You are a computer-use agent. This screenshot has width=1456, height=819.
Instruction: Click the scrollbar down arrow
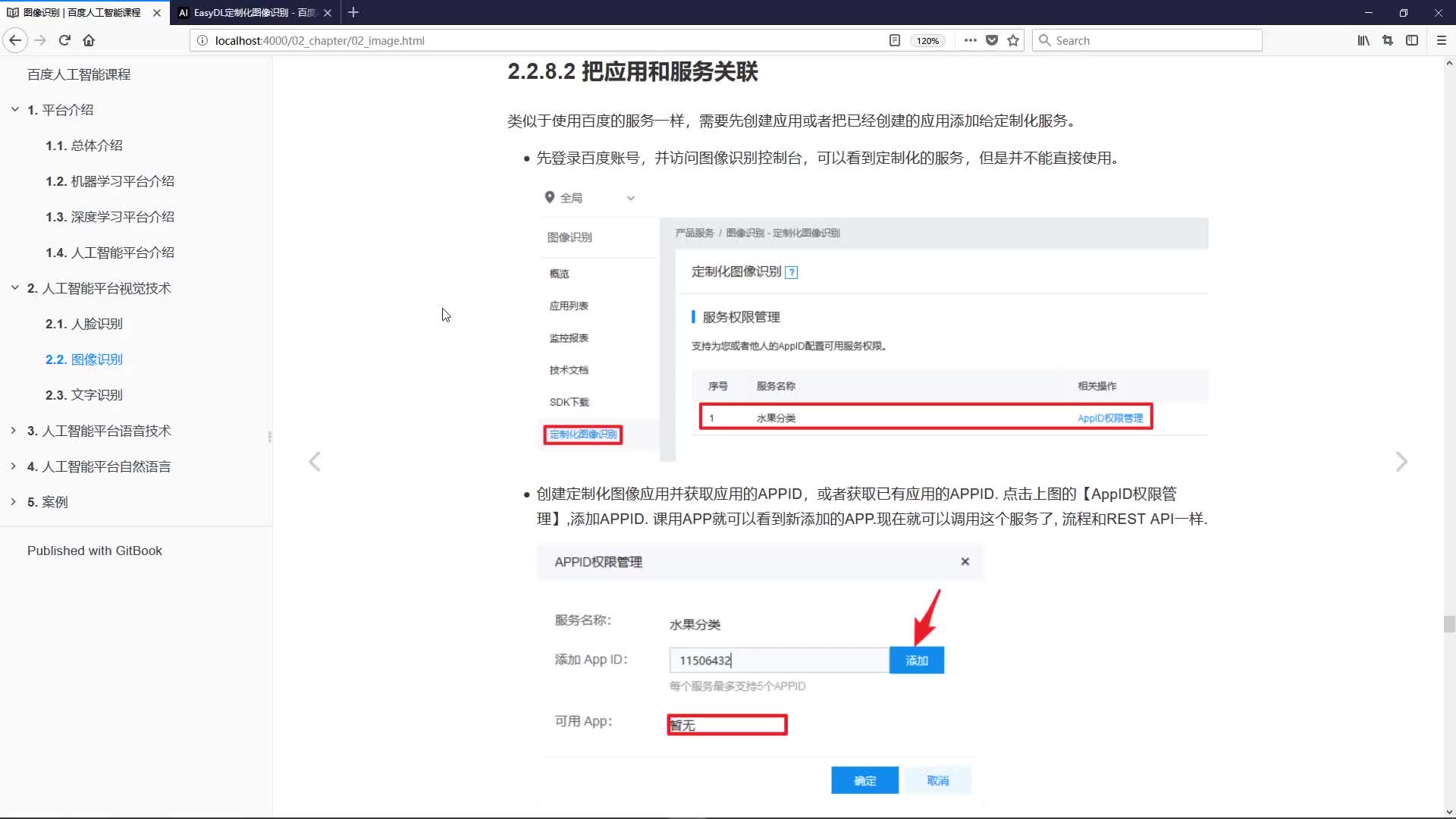point(1449,811)
